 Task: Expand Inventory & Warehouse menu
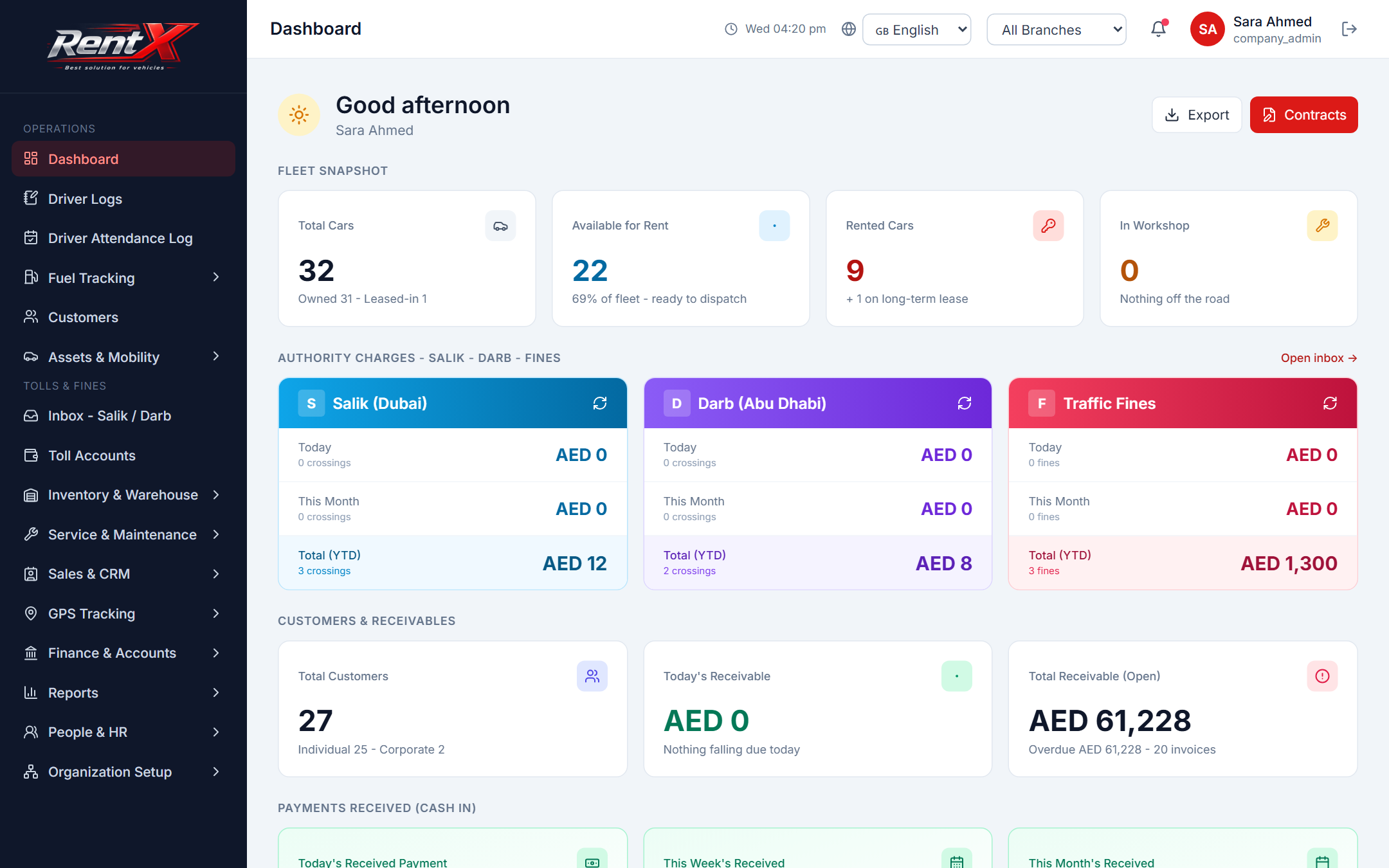(123, 494)
